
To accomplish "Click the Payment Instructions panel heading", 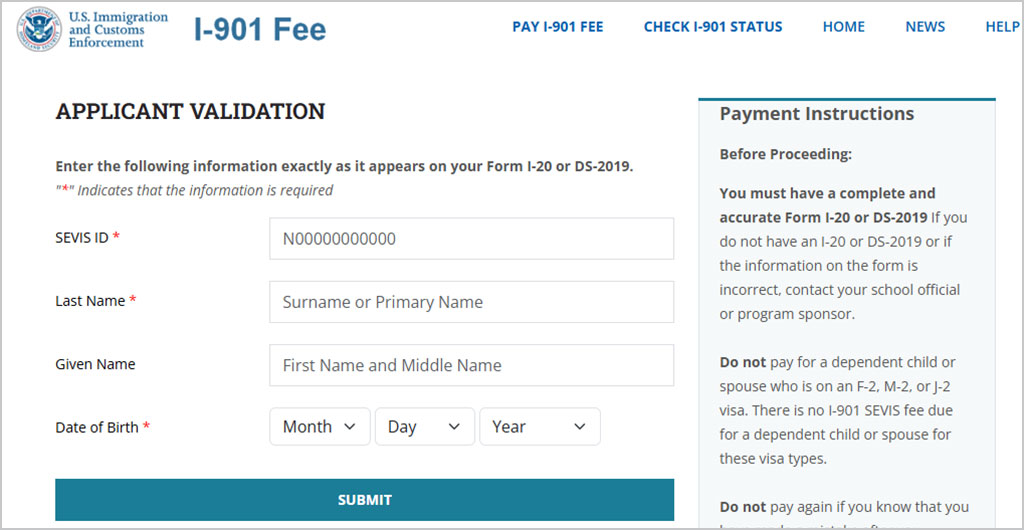I will click(816, 114).
